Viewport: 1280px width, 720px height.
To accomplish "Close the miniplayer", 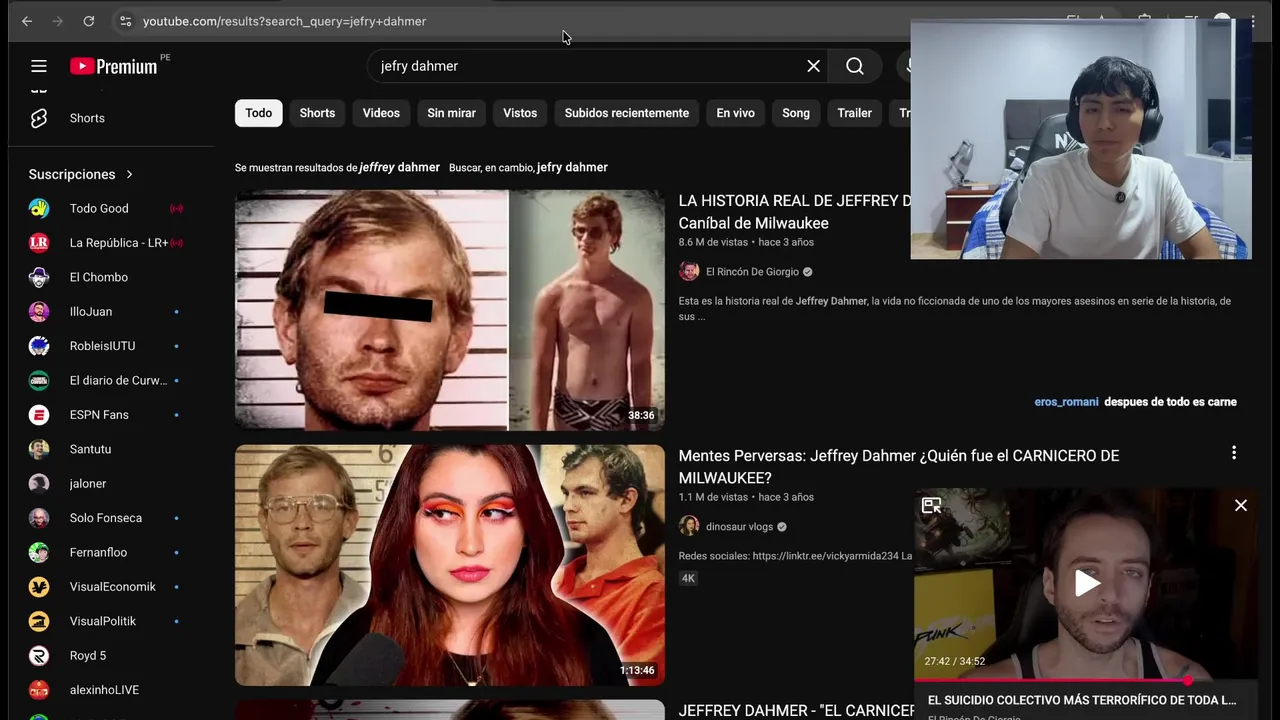I will 1241,506.
